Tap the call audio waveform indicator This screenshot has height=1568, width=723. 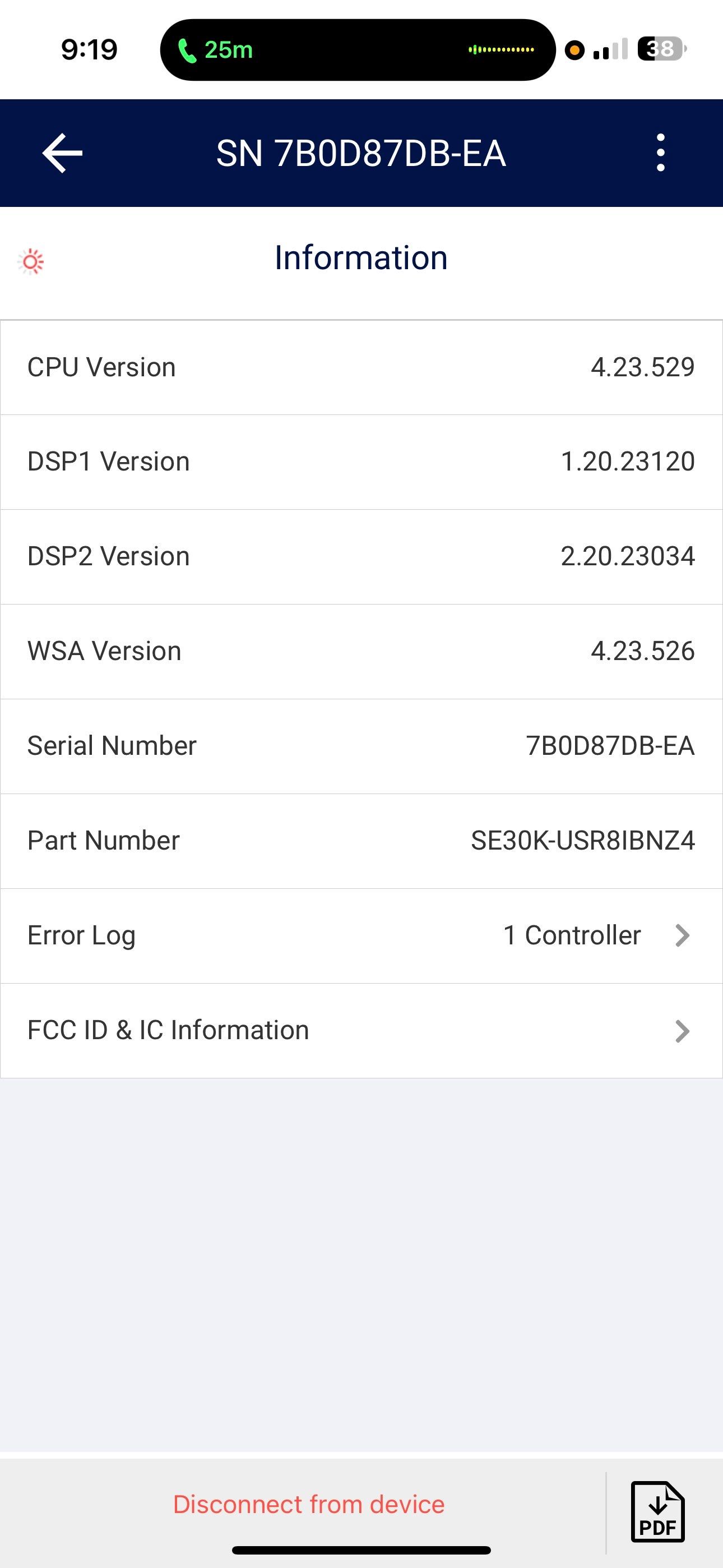(501, 50)
